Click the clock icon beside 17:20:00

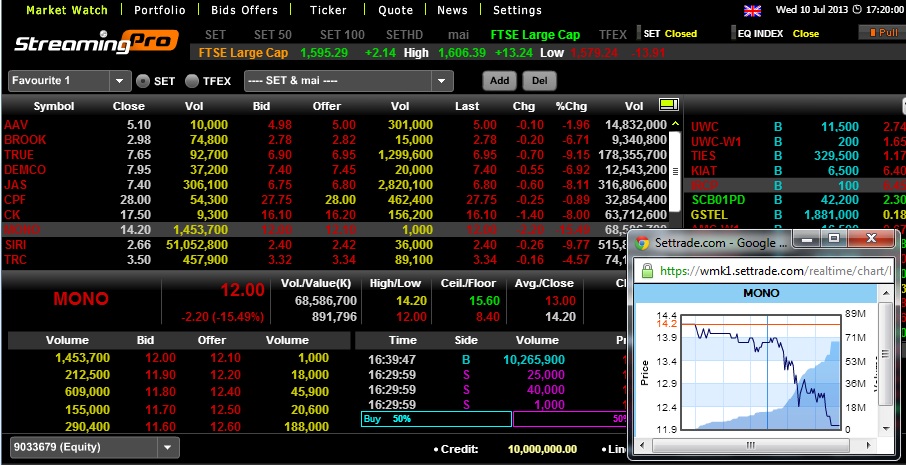click(857, 10)
